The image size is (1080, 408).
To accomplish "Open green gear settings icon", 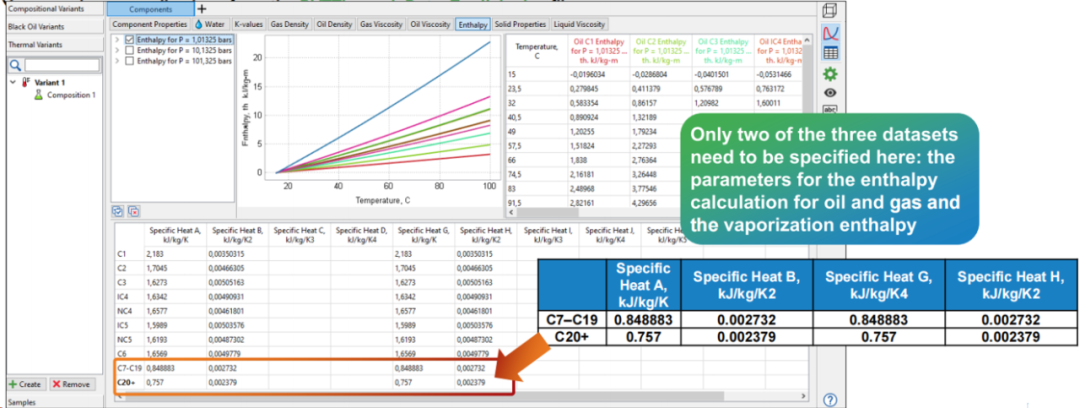I will 829,74.
